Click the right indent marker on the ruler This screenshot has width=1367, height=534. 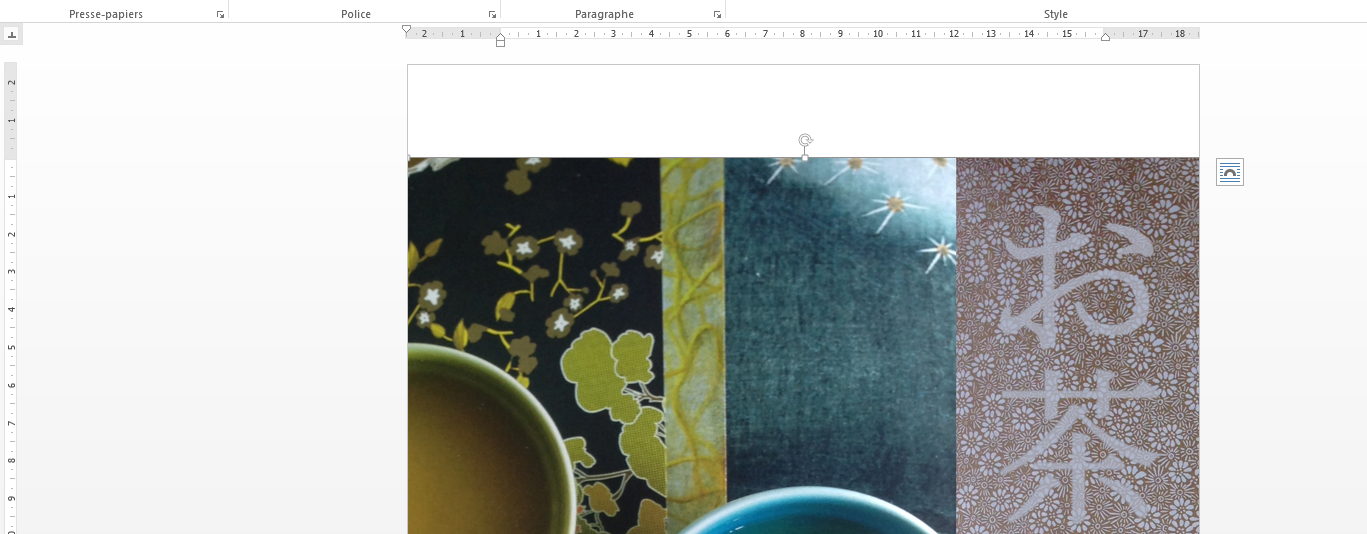click(x=1105, y=36)
